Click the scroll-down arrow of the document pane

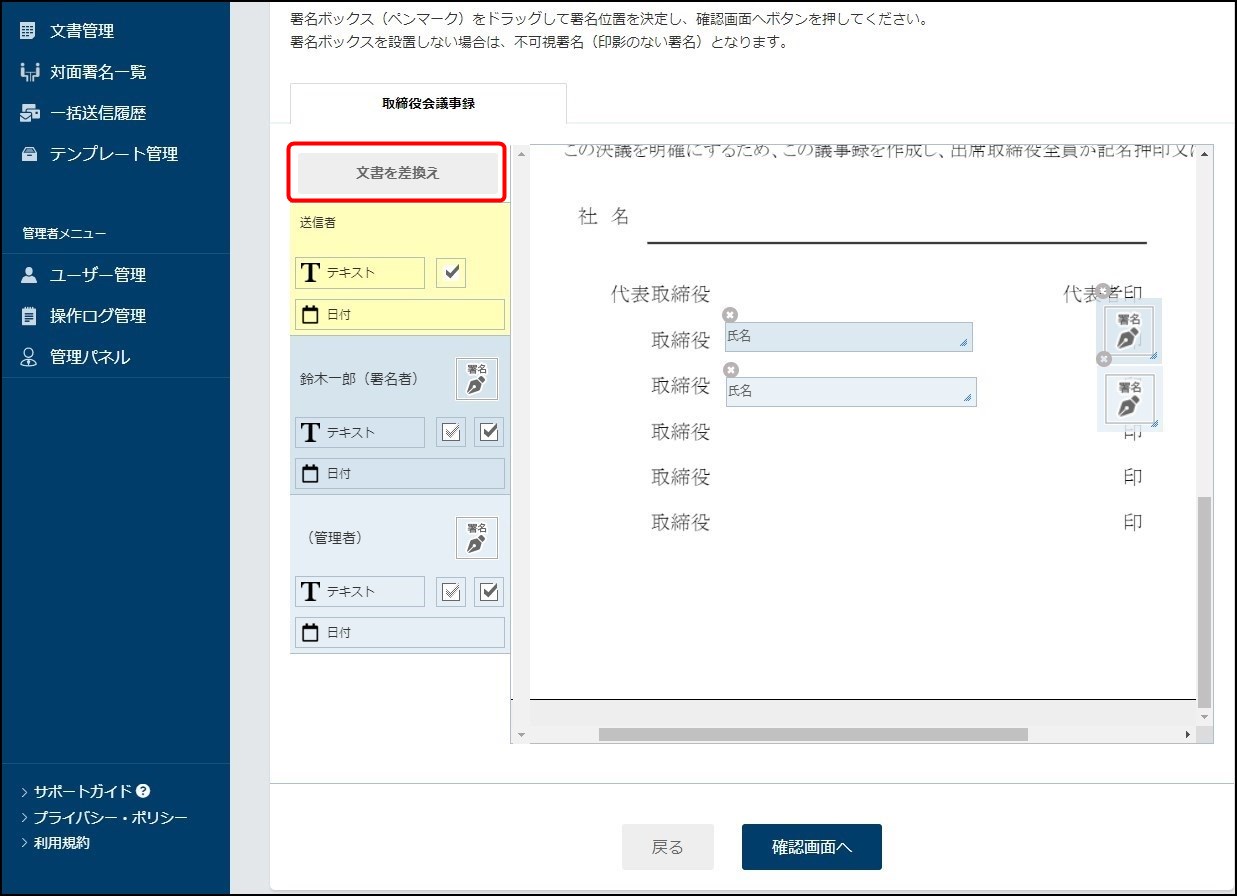(1205, 717)
